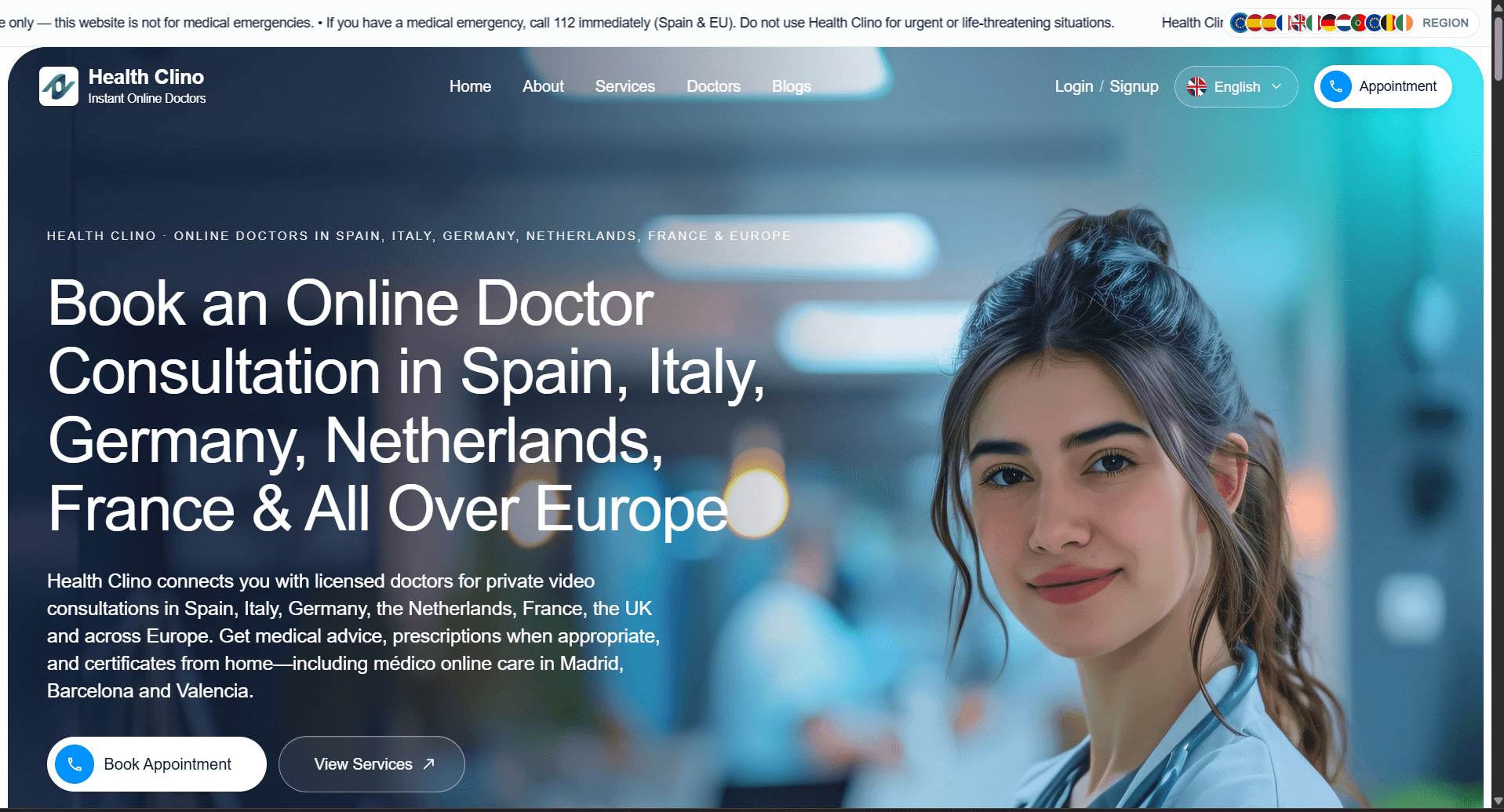Viewport: 1504px width, 812px height.
Task: Select the France flag in region bar
Action: pyautogui.click(x=1284, y=23)
